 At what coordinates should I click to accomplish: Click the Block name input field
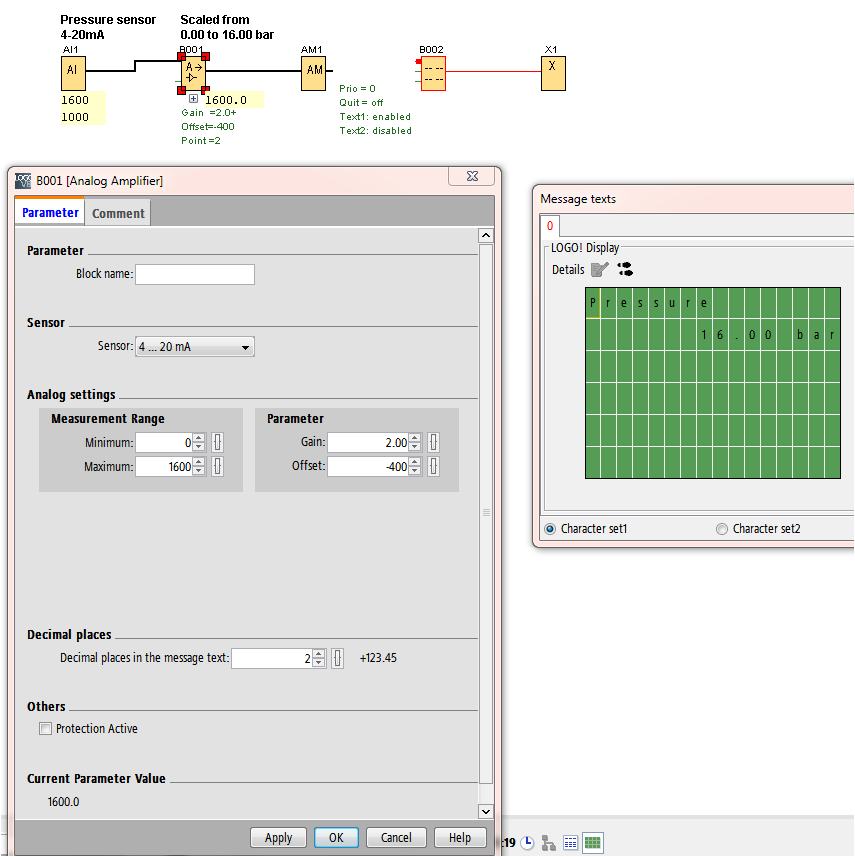coord(194,274)
